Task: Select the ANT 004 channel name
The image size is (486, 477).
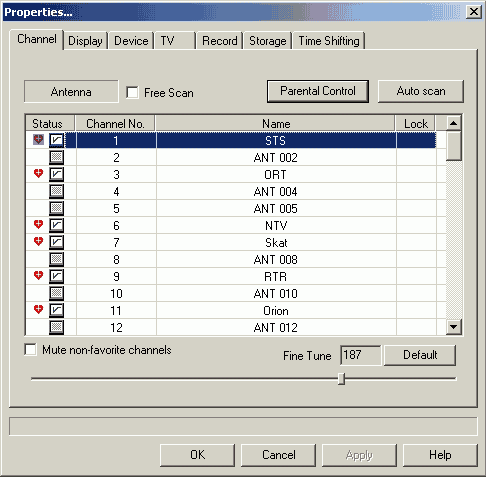Action: pyautogui.click(x=275, y=191)
